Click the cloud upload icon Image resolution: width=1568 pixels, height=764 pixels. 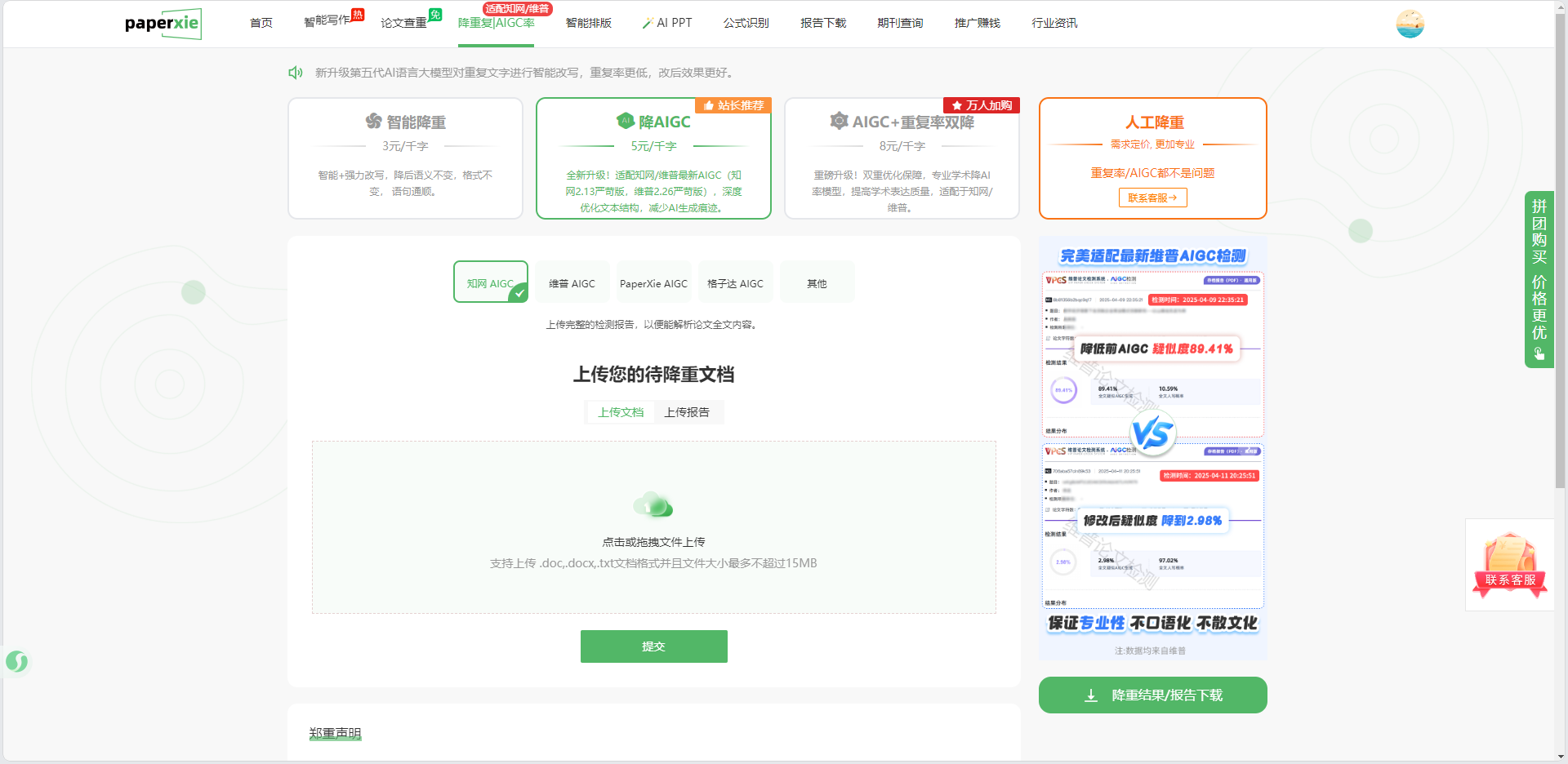point(653,505)
